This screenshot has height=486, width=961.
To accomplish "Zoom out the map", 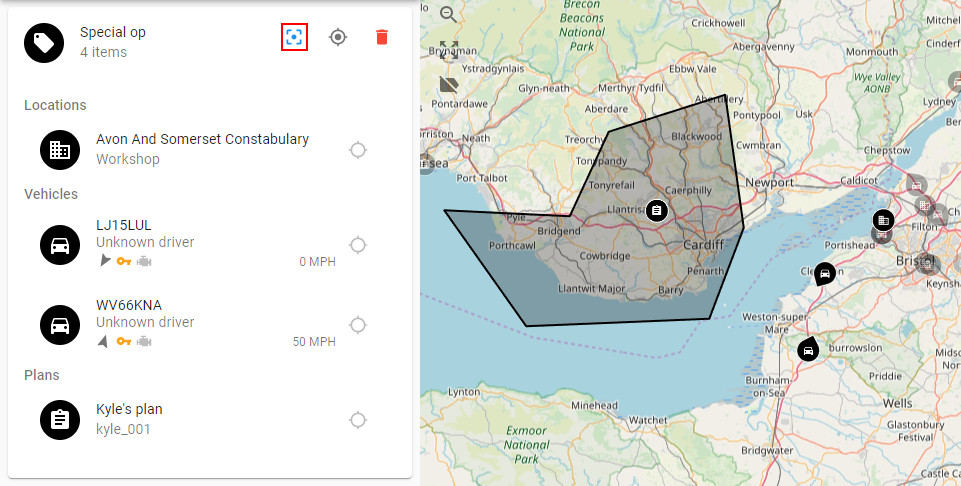I will point(449,14).
